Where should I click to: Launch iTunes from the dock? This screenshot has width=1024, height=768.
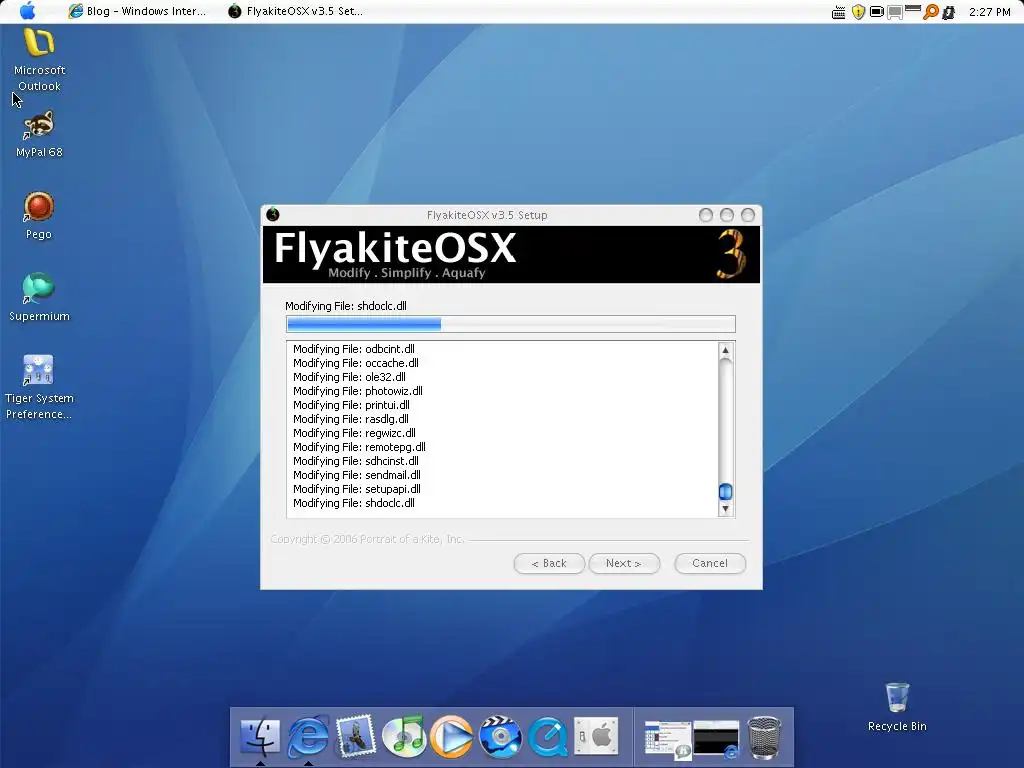pyautogui.click(x=404, y=737)
